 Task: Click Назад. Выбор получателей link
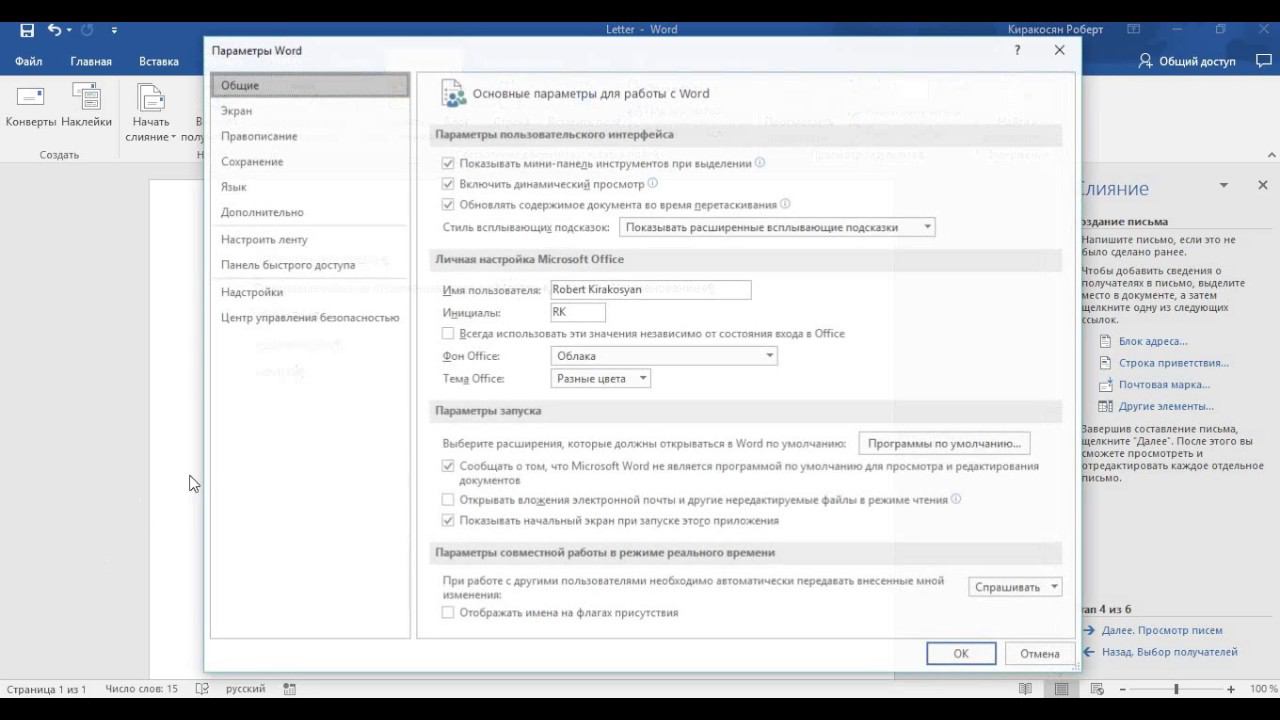pyautogui.click(x=1169, y=652)
